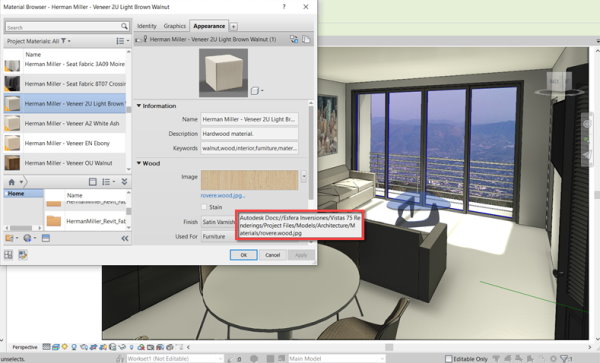Image resolution: width=600 pixels, height=363 pixels.
Task: Click the replace asset icon in Appearance header
Action: click(x=294, y=39)
